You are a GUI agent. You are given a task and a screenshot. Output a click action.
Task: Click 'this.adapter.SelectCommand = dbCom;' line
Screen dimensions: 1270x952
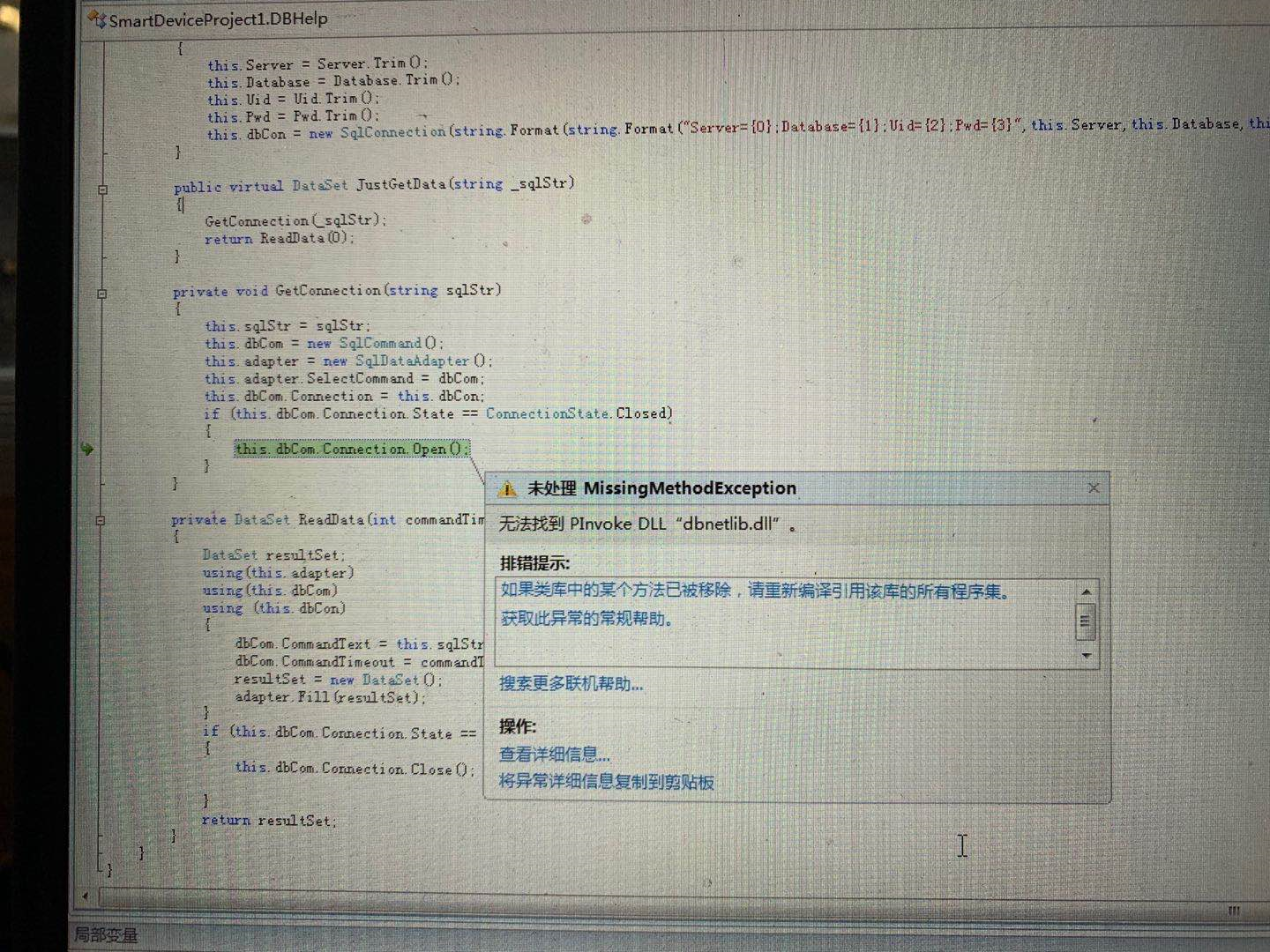[344, 379]
